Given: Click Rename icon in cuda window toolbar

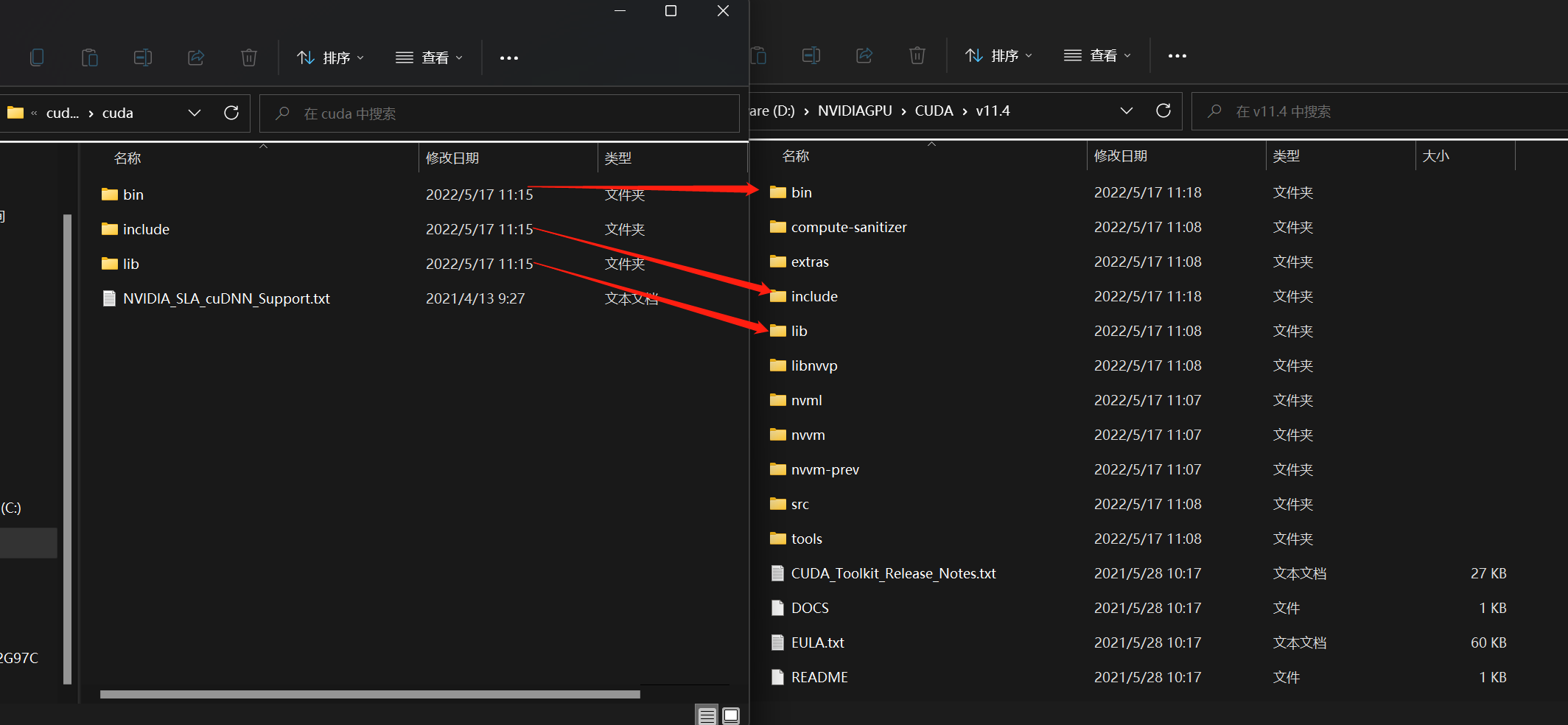Looking at the screenshot, I should 143,57.
